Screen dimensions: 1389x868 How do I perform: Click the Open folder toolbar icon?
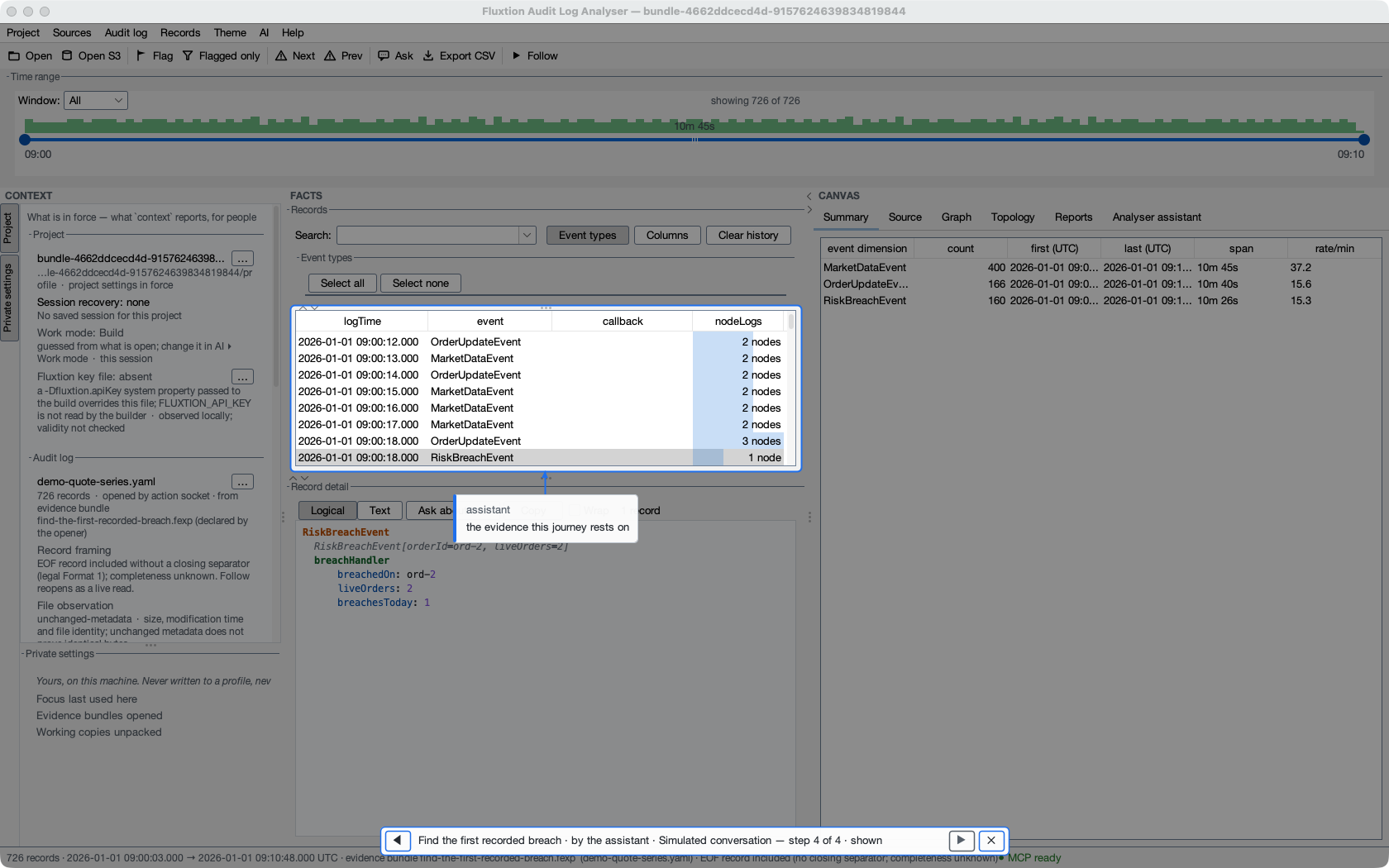14,55
